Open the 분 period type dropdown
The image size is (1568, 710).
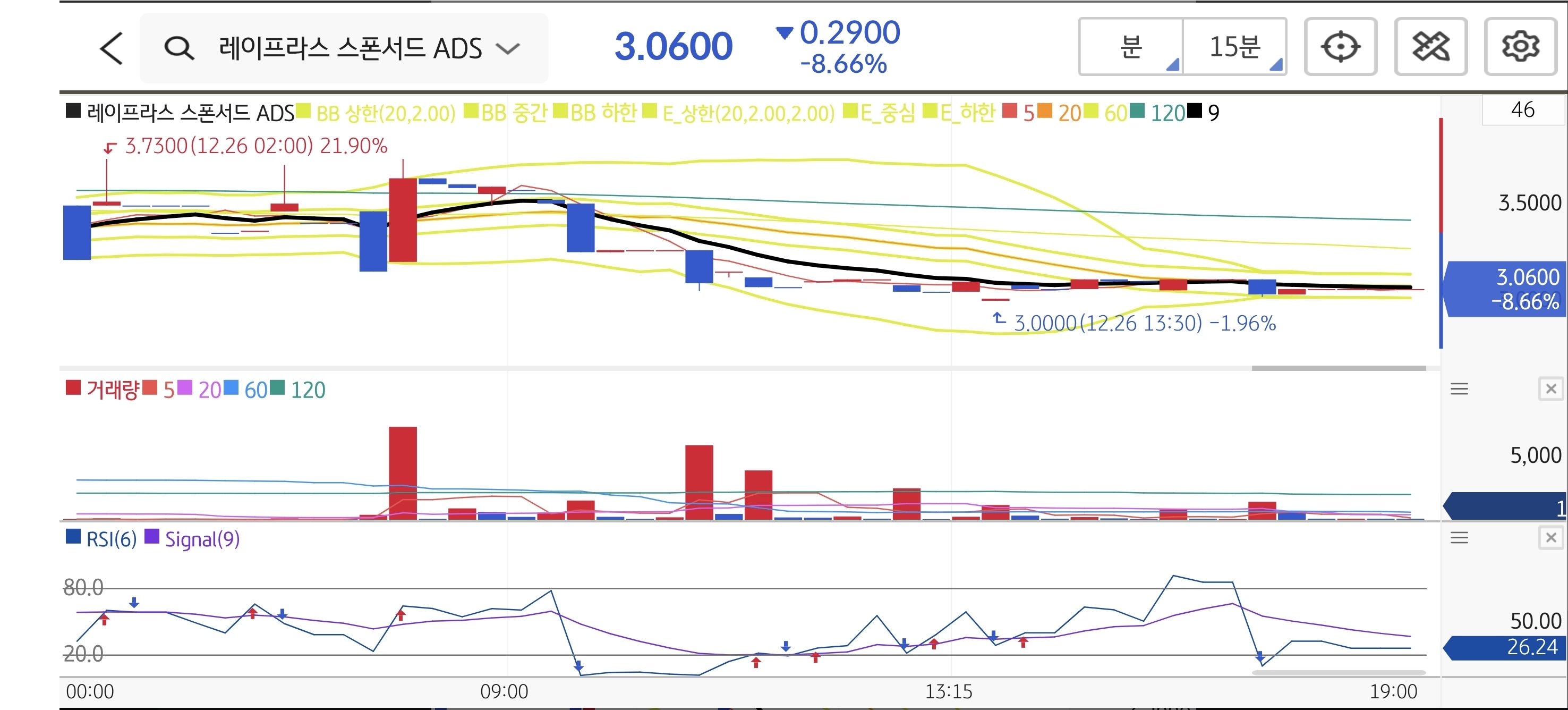click(1131, 47)
